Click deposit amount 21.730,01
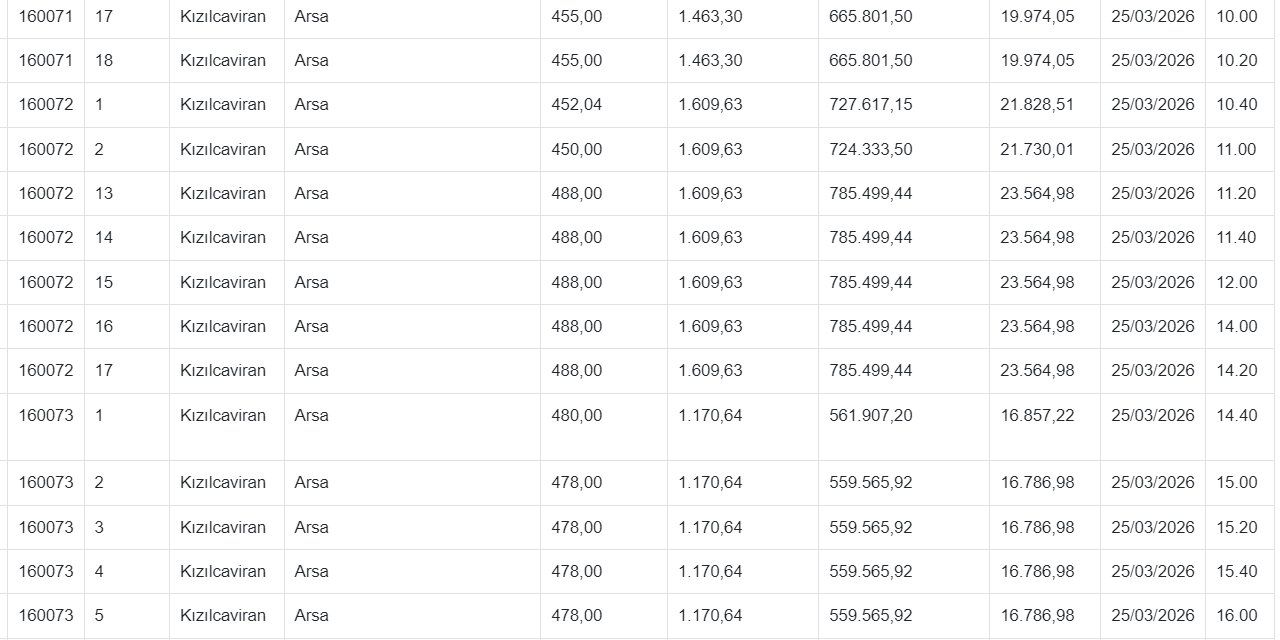The height and width of the screenshot is (640, 1280). point(1037,149)
